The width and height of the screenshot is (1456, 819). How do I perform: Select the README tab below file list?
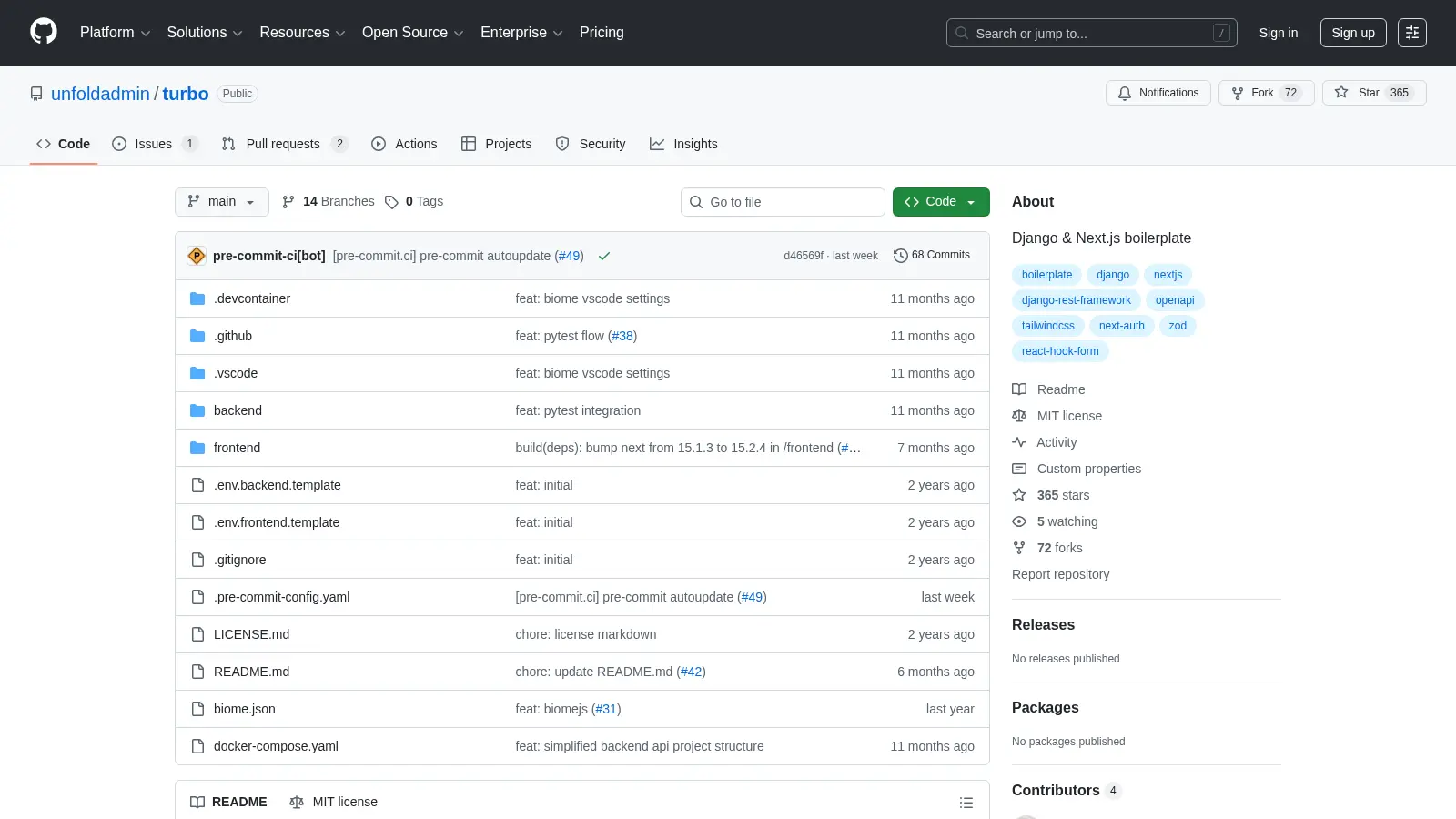coord(228,802)
